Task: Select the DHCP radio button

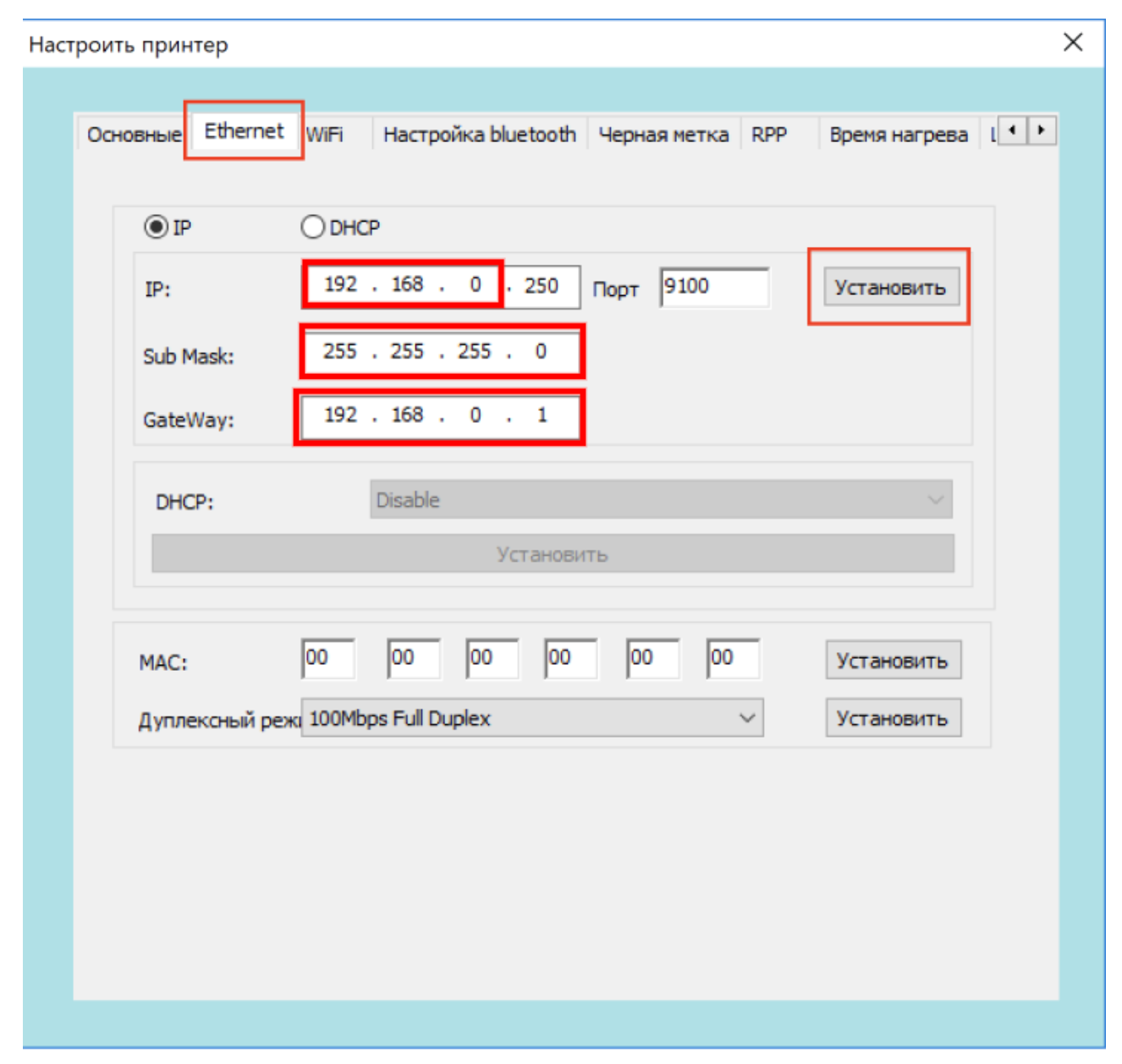Action: point(312,227)
